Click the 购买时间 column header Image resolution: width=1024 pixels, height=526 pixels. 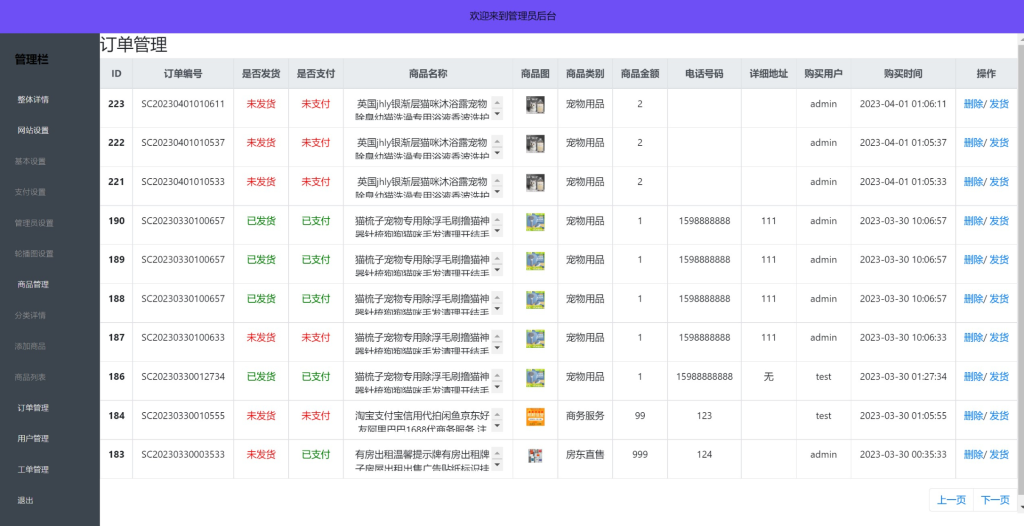(x=903, y=74)
